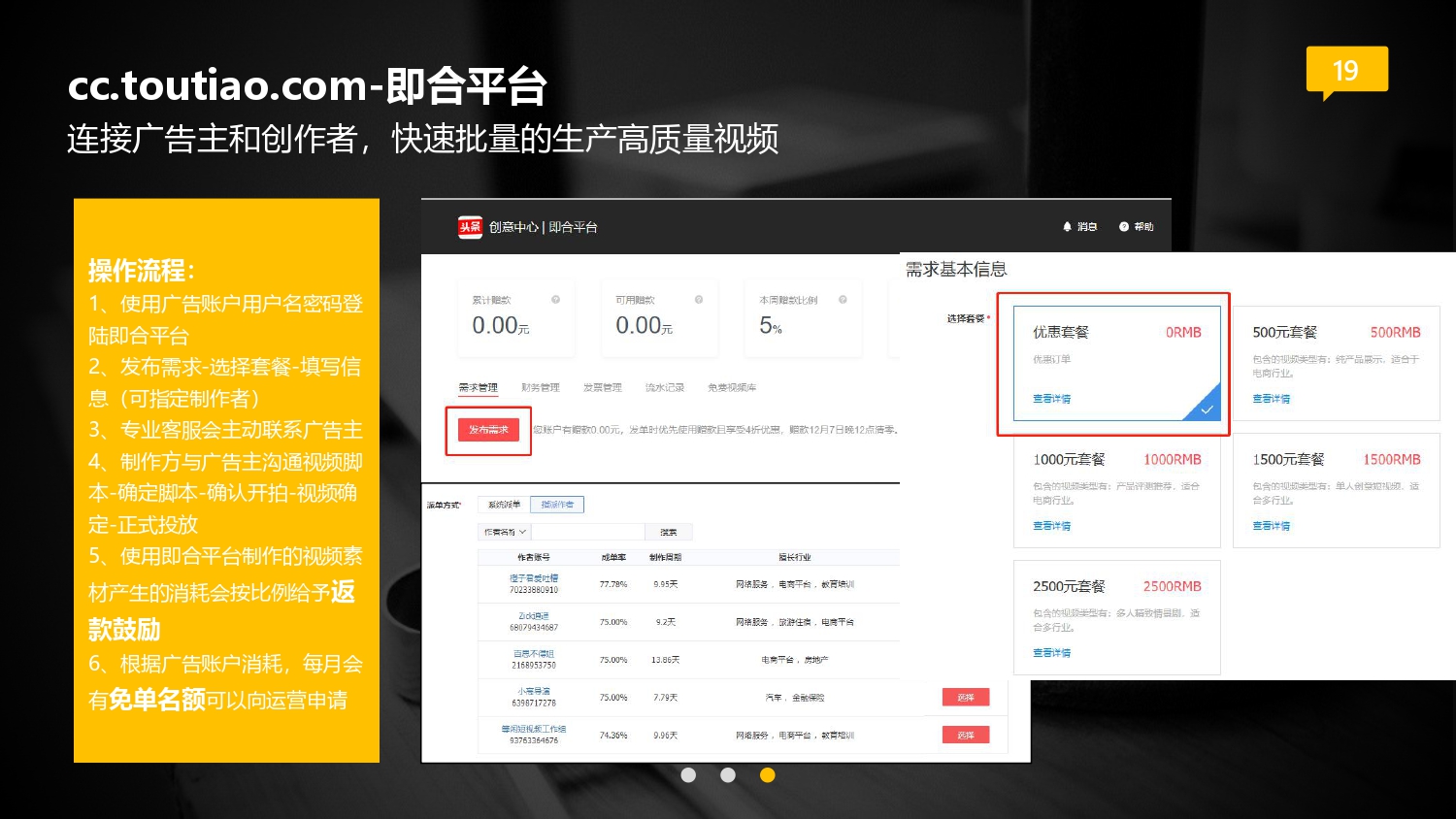Open author 橙子君爱吐槽 link
Image resolution: width=1456 pixels, height=819 pixels.
coord(534,578)
